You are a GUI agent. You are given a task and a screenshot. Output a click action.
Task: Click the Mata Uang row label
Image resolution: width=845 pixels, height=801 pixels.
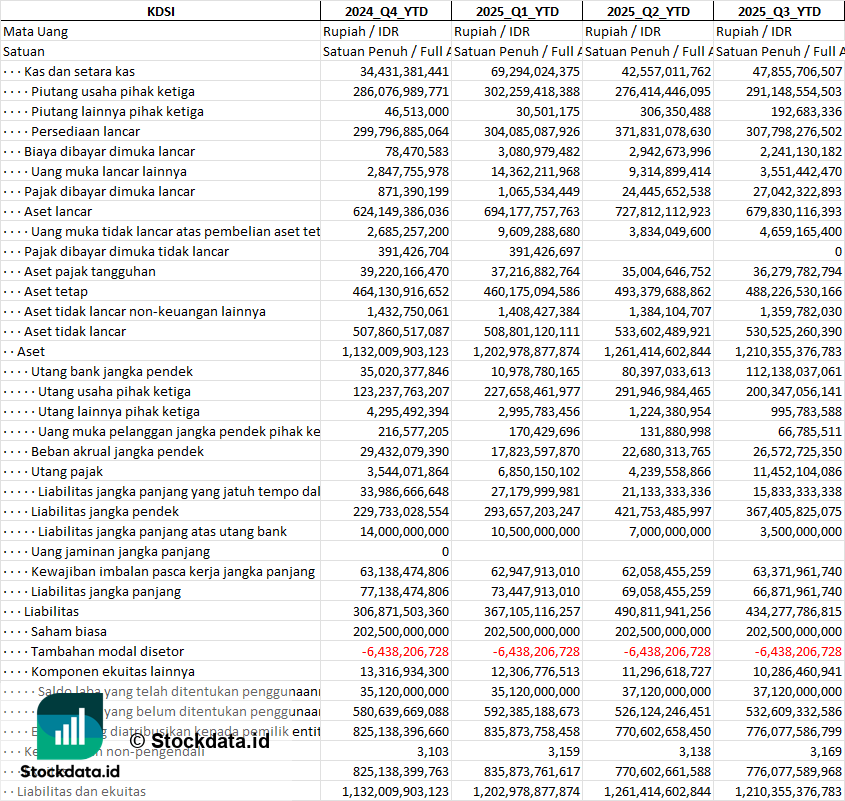click(x=36, y=31)
